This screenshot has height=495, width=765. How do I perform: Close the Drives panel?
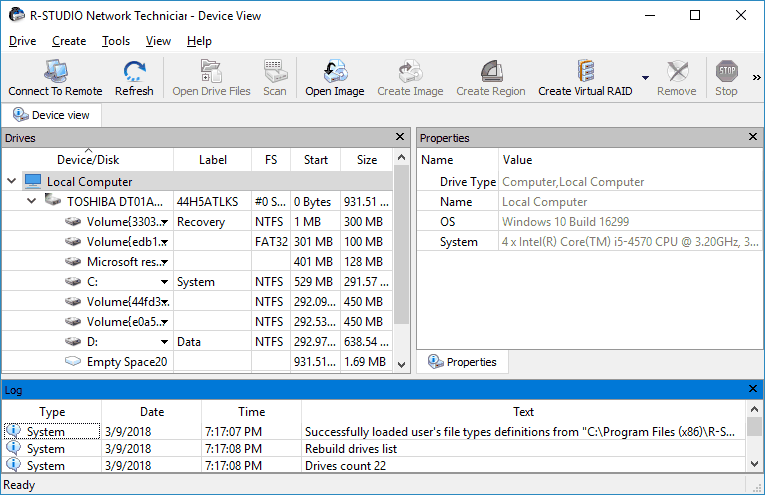(400, 137)
